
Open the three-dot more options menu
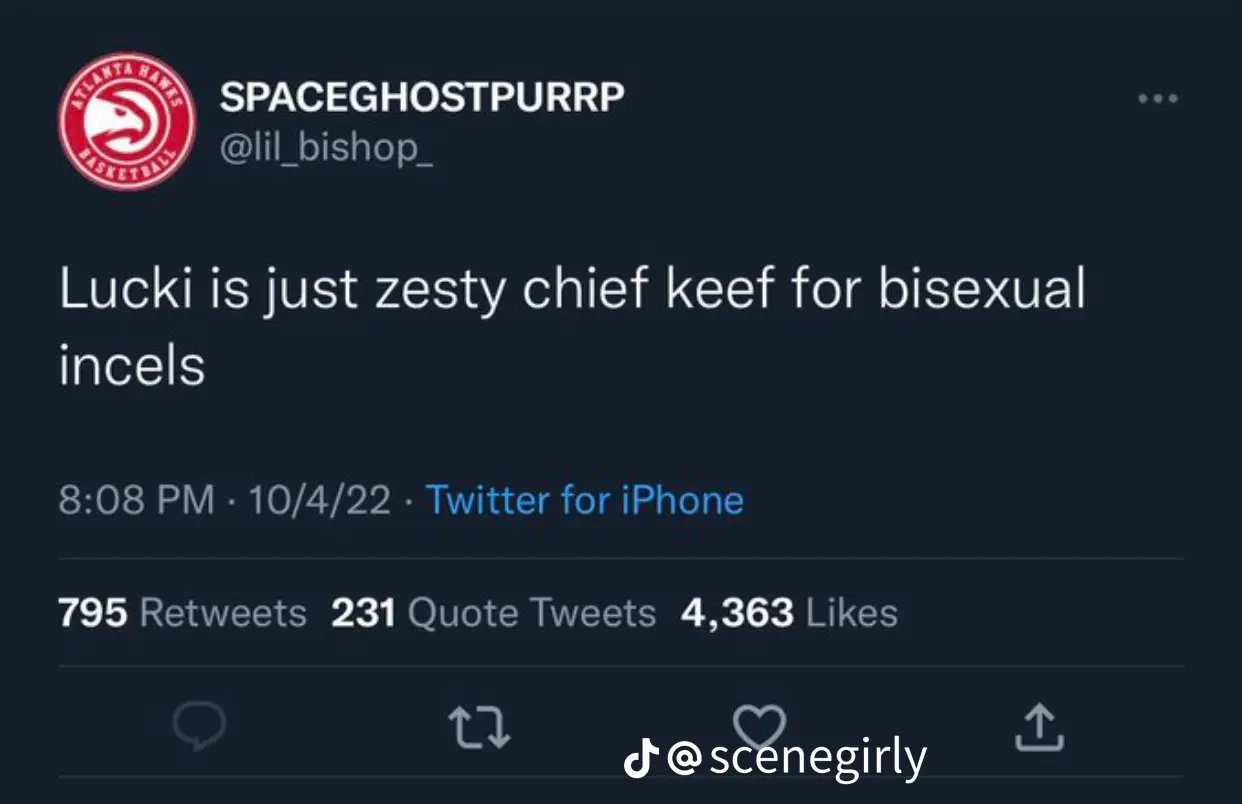[x=1158, y=98]
